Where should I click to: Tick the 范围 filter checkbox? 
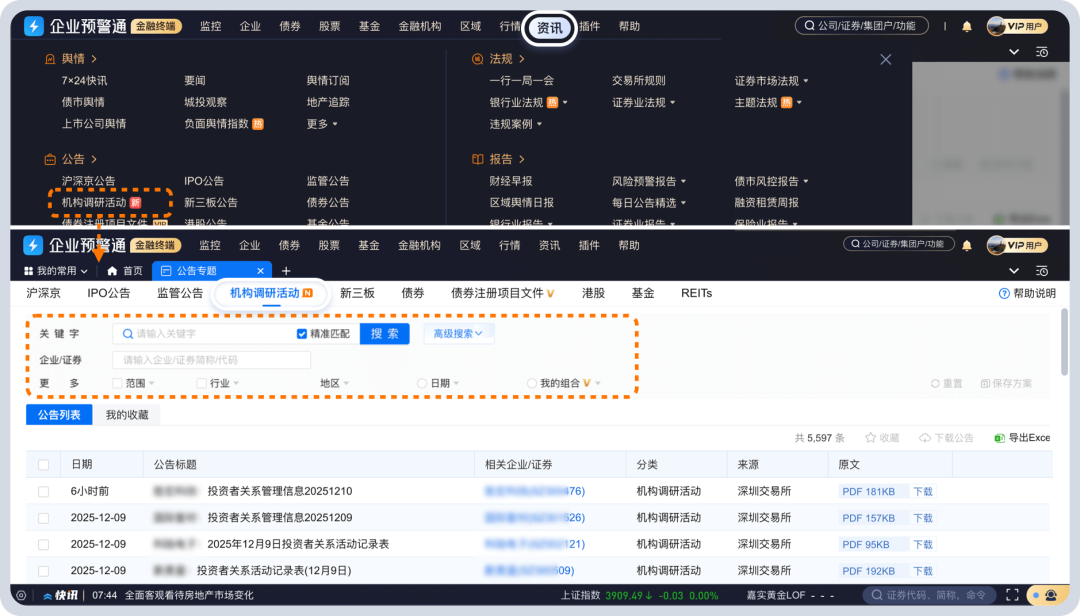tap(118, 383)
